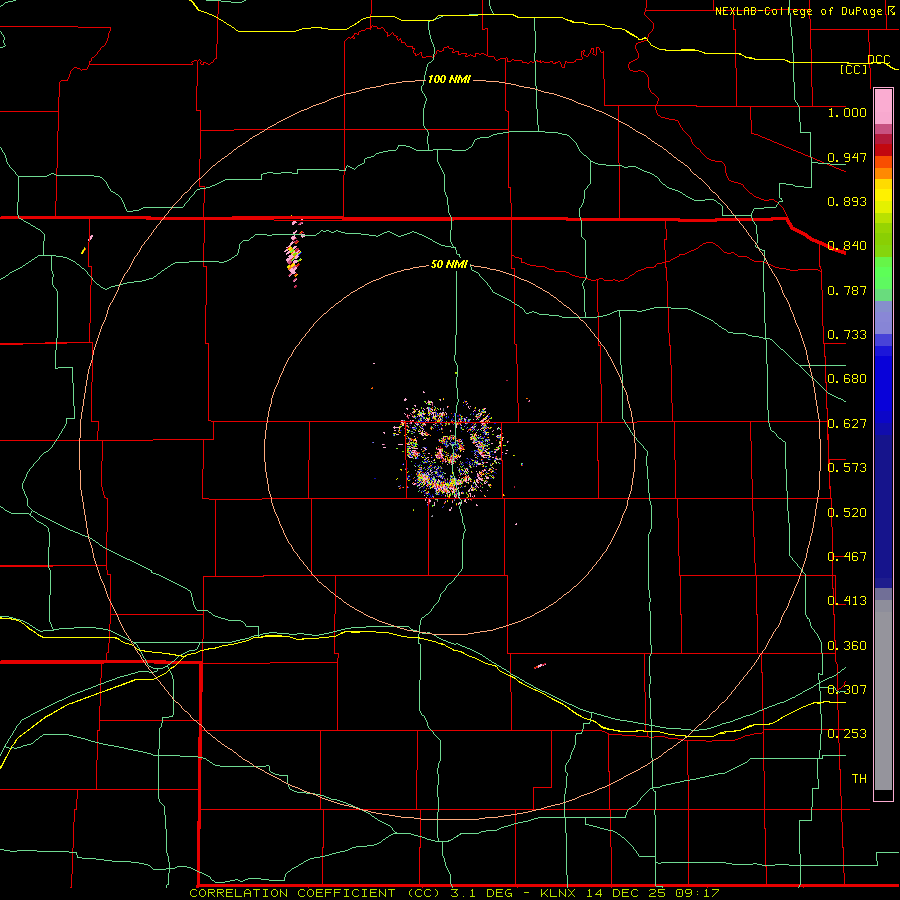Pick the light pink segment of the color bar
This screenshot has width=900, height=900.
[883, 106]
